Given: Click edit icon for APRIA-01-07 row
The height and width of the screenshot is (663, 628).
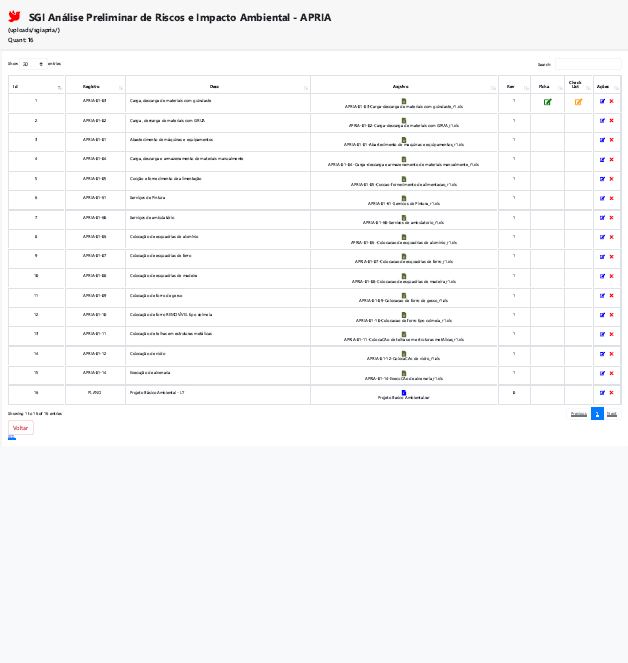Looking at the screenshot, I should coord(602,257).
